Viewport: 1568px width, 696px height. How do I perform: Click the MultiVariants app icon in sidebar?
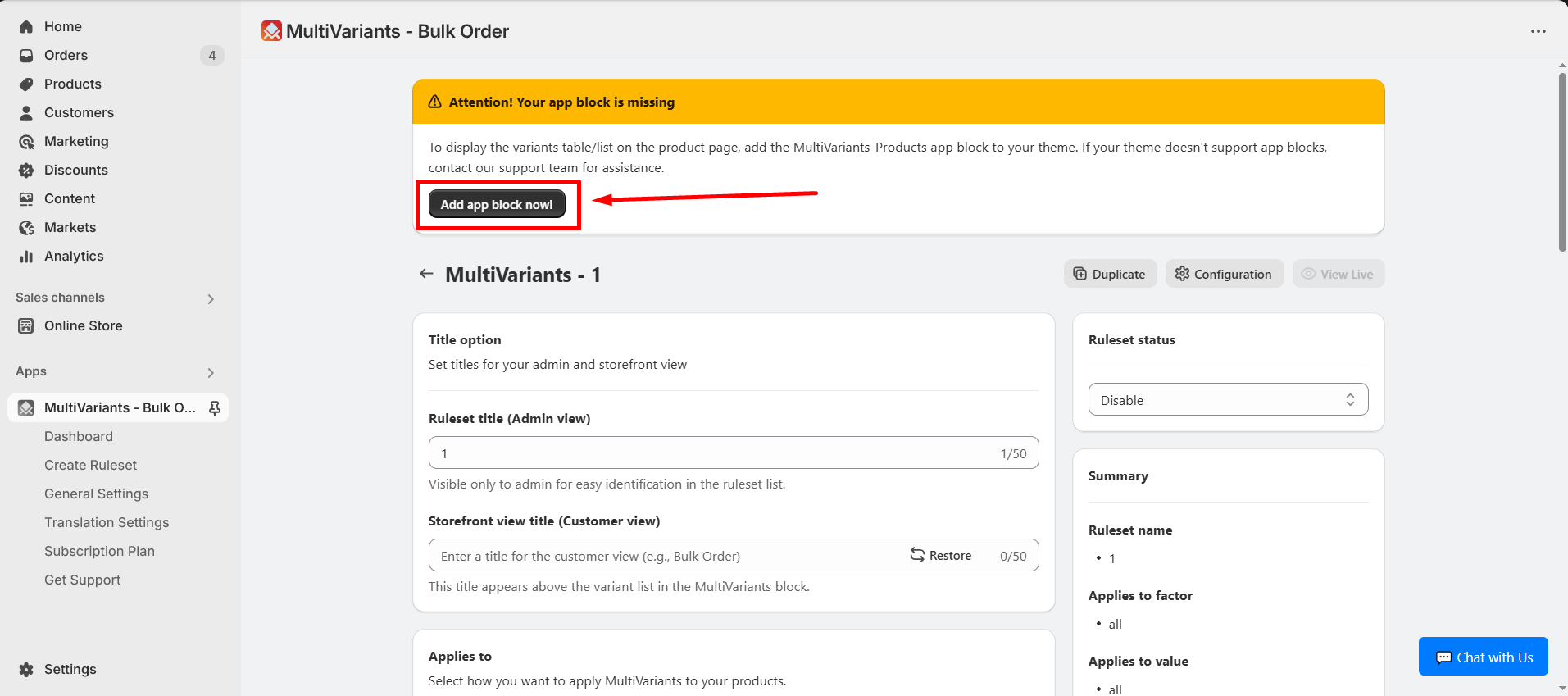pyautogui.click(x=26, y=407)
